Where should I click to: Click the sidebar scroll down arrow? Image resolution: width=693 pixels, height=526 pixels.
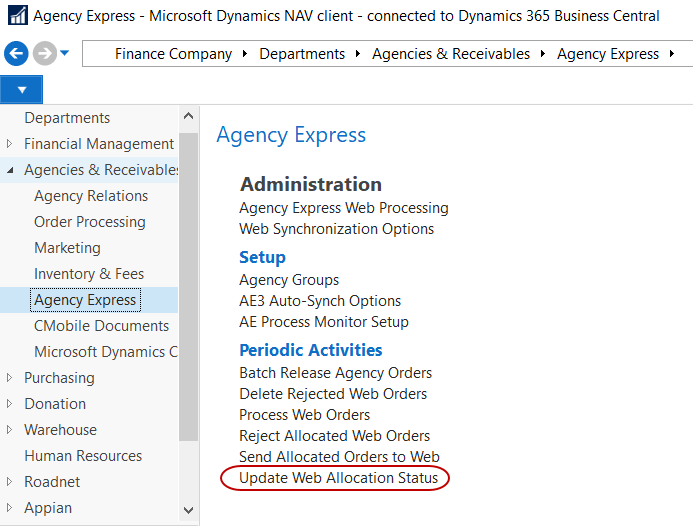click(x=189, y=510)
